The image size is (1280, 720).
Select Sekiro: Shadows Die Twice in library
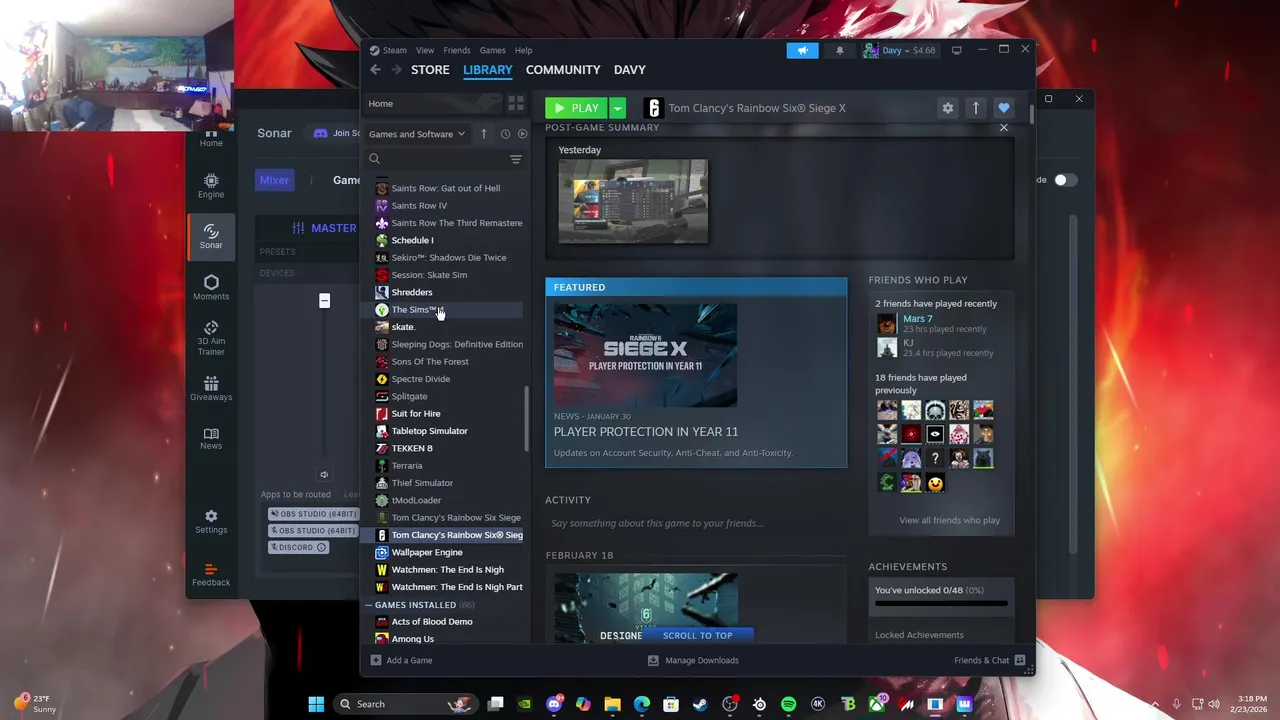[x=448, y=257]
